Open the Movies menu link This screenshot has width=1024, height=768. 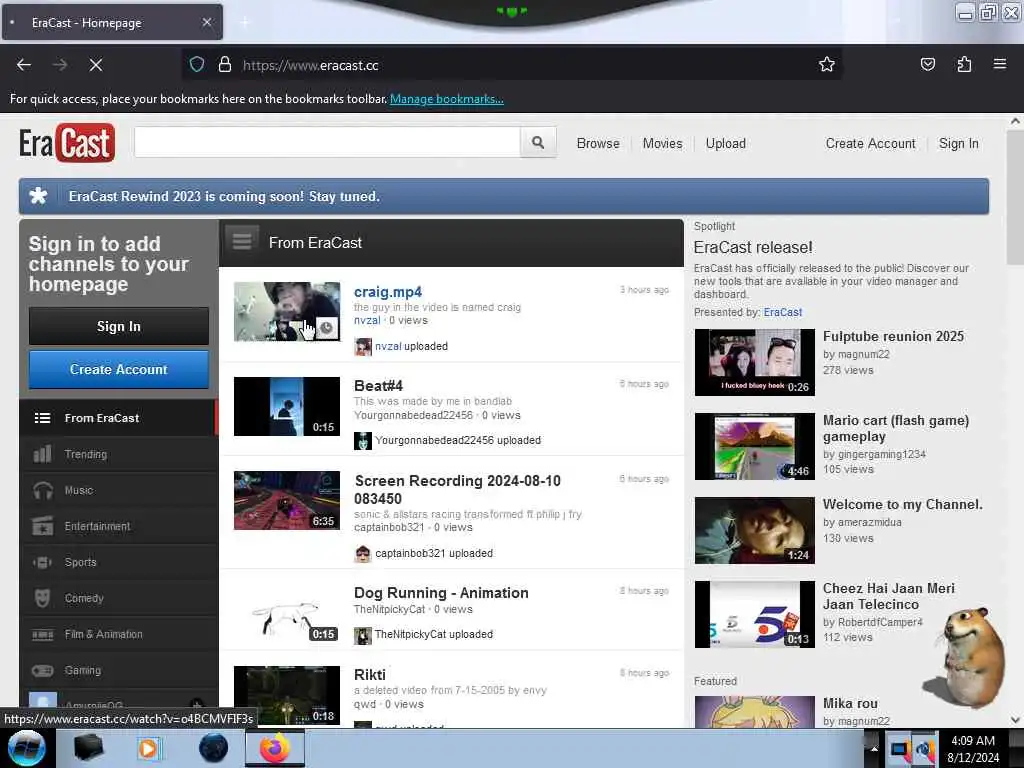[662, 143]
